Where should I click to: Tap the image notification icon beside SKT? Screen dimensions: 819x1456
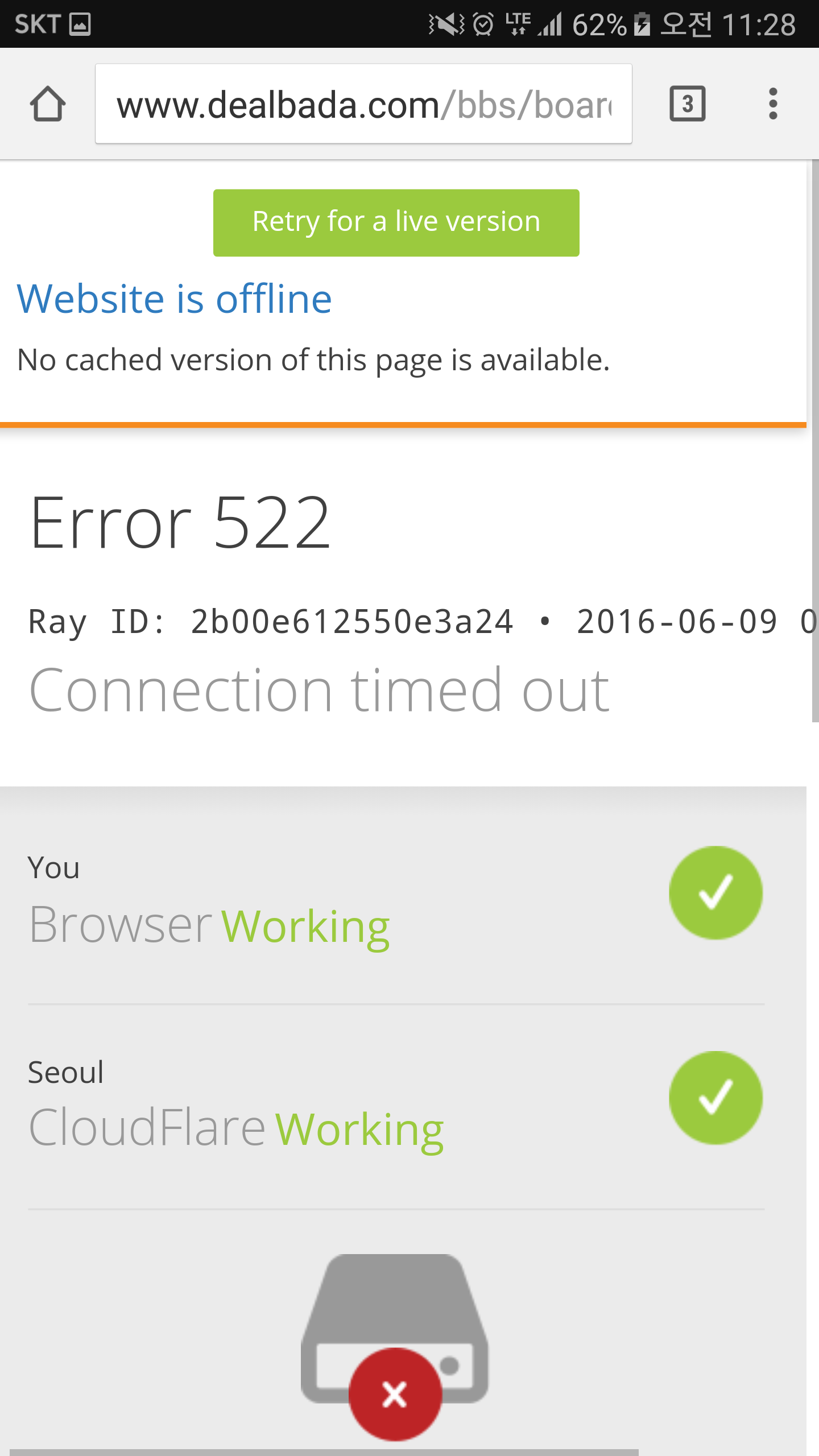coord(80,24)
